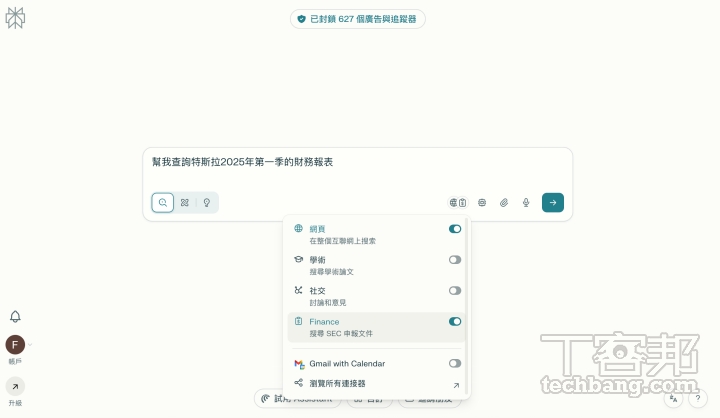
Task: Click the Finance document icon
Action: click(298, 321)
